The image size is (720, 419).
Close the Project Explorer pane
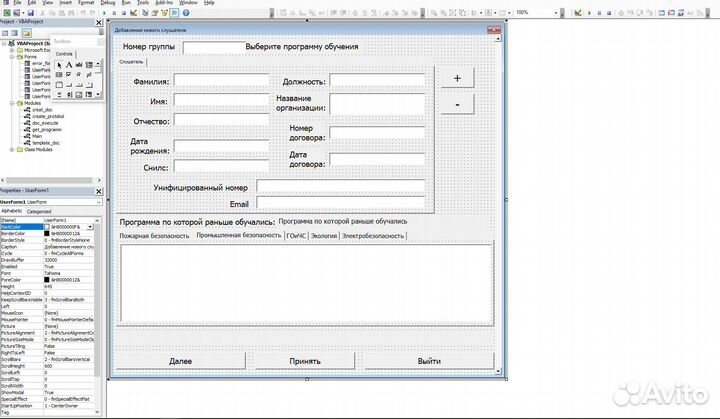(x=97, y=23)
